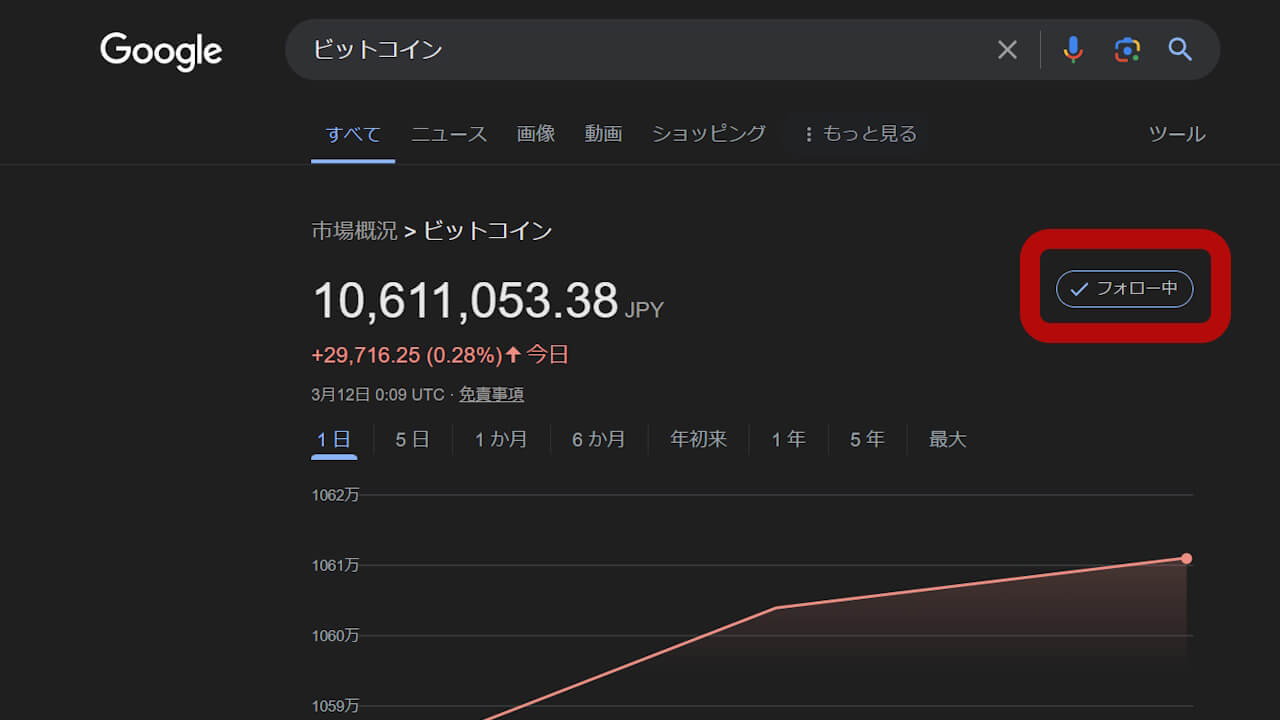Start voice search with microphone icon
1280x720 pixels.
[1073, 50]
